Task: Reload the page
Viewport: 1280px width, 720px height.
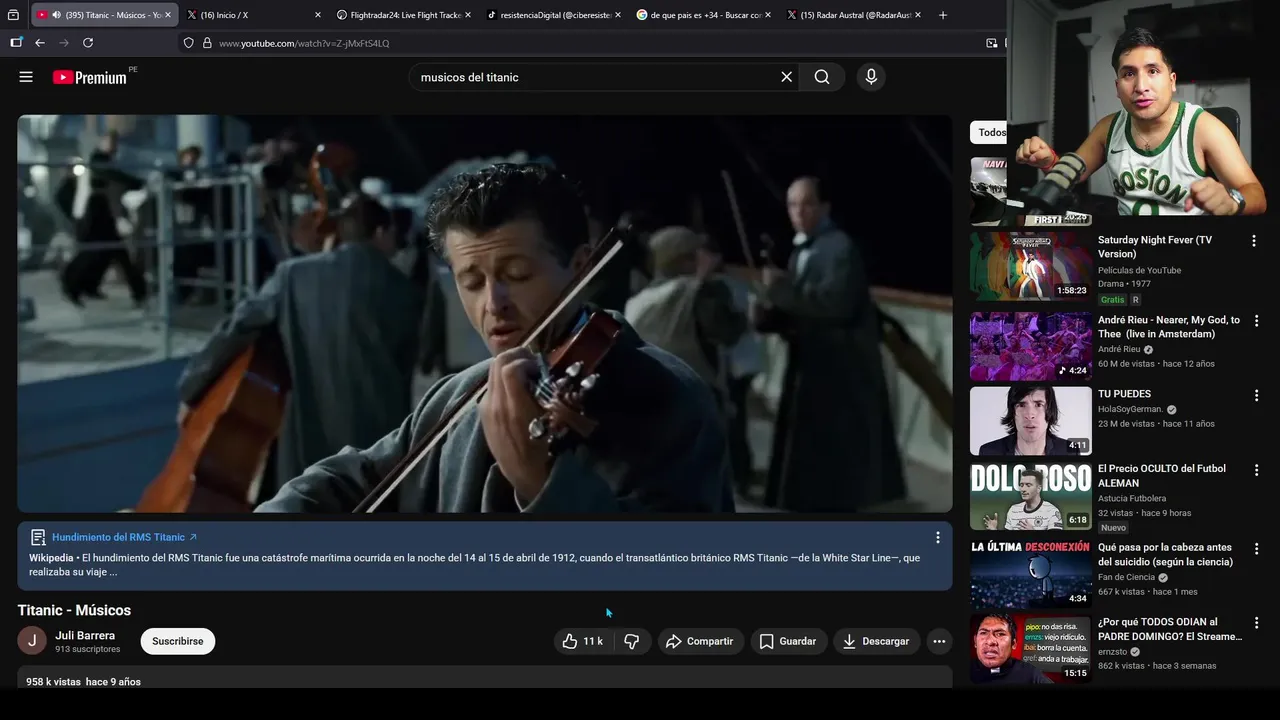Action: pyautogui.click(x=88, y=43)
